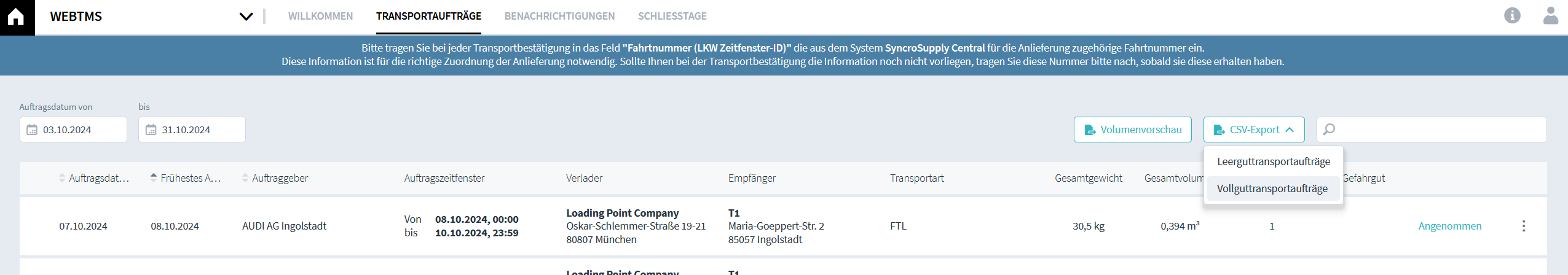Click the search magnifier icon

[x=1329, y=130]
